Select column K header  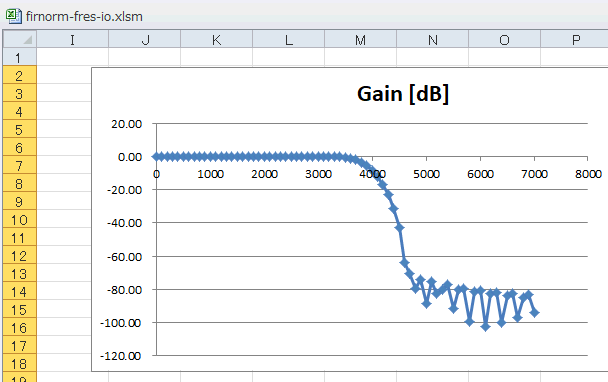pyautogui.click(x=217, y=40)
